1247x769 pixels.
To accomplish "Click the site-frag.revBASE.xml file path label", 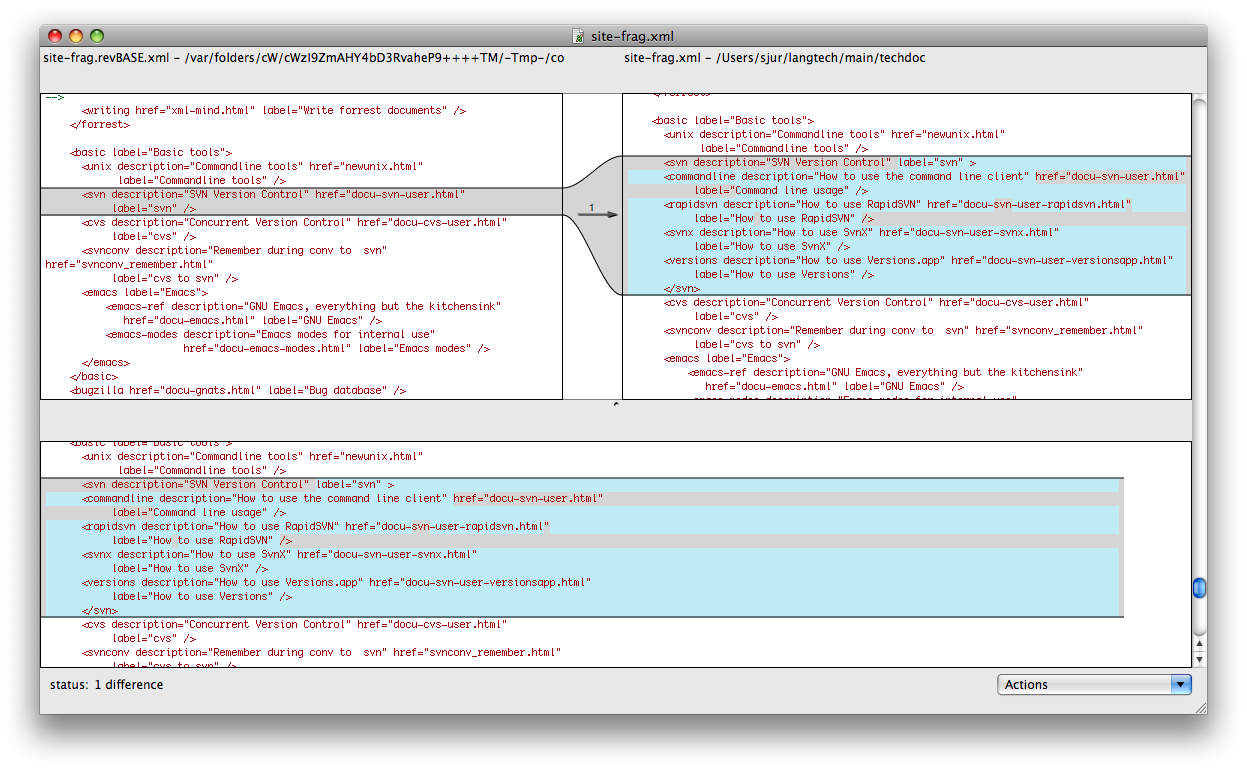I will (304, 58).
